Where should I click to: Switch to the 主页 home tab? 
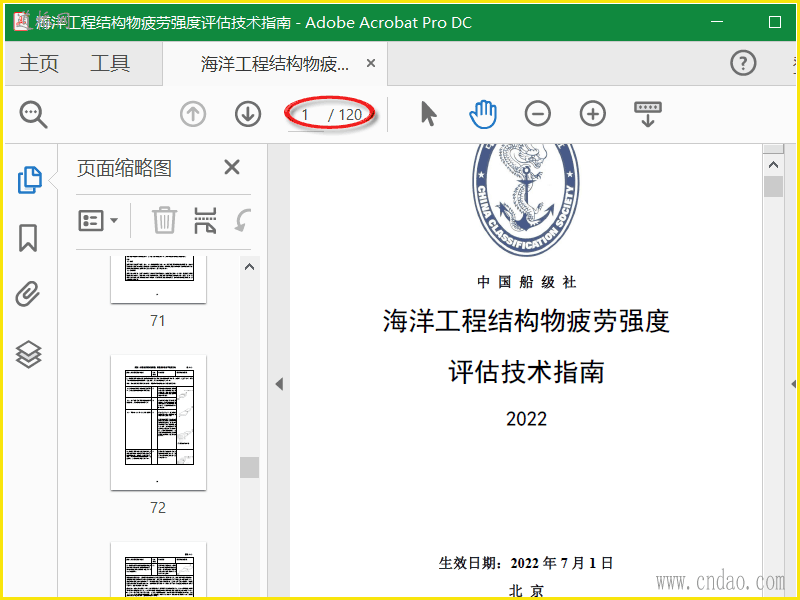click(39, 64)
